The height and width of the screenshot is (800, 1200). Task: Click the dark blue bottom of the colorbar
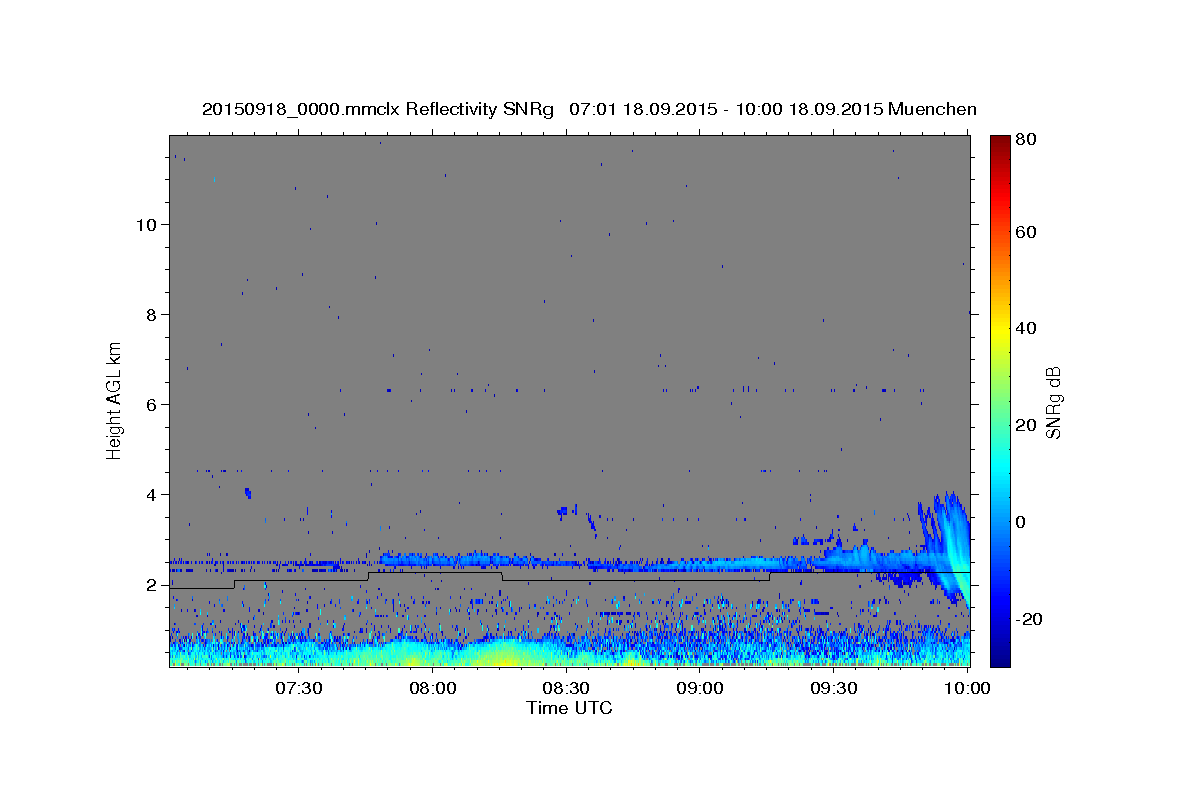1000,655
